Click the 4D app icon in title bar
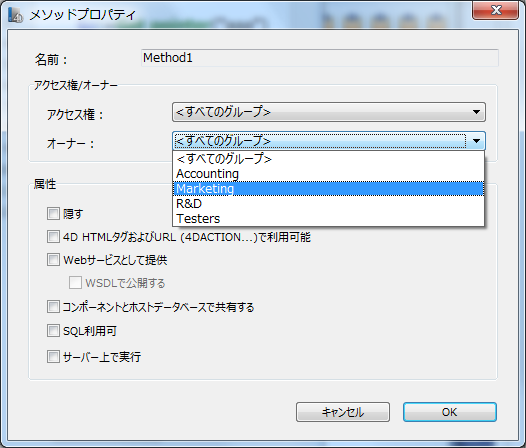Image resolution: width=526 pixels, height=448 pixels. (x=15, y=14)
